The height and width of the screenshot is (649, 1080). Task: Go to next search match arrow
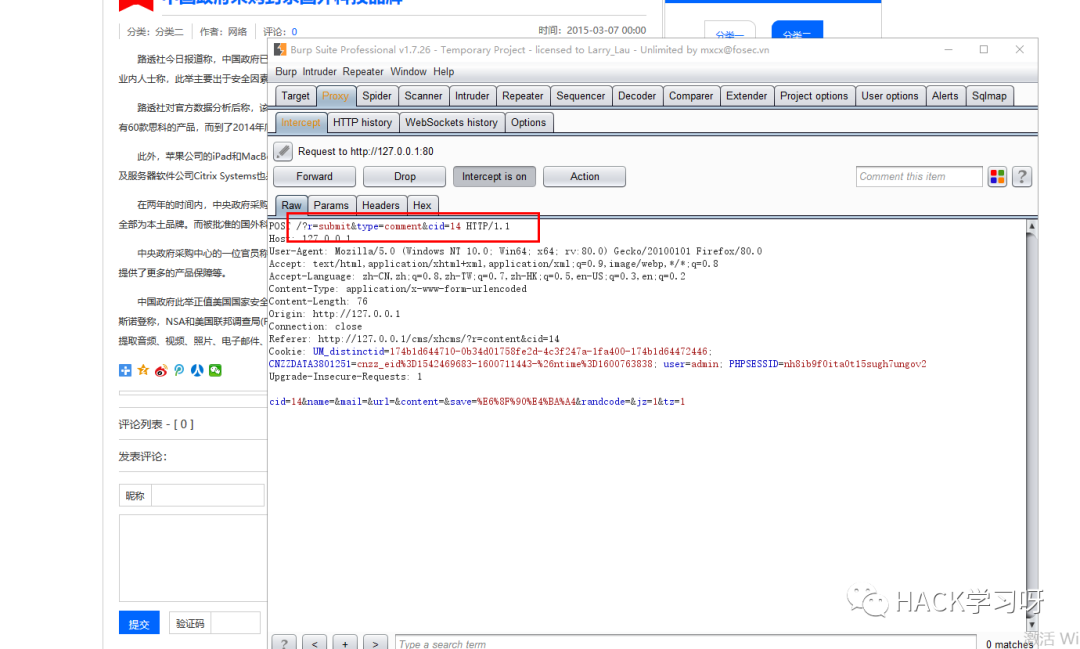[375, 643]
